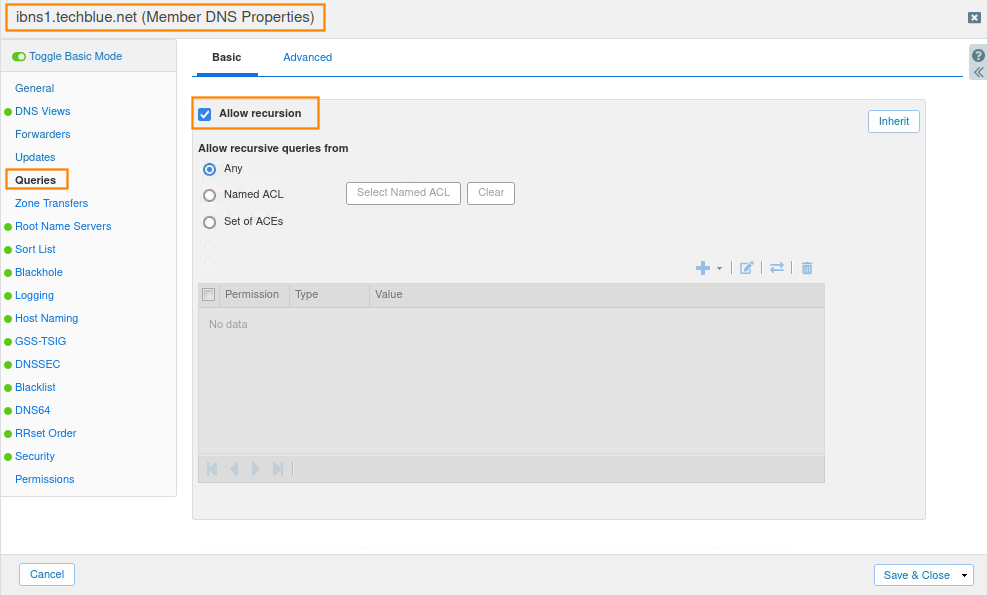Collapse the side panel with double chevron icon

[978, 72]
